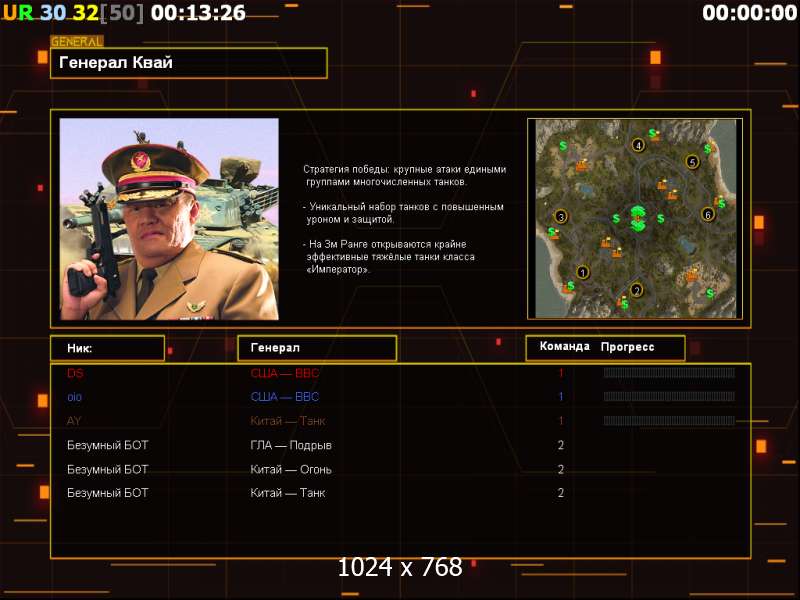Click the 'Генерал Квай' title field
Image resolution: width=800 pixels, height=600 pixels.
pos(189,63)
